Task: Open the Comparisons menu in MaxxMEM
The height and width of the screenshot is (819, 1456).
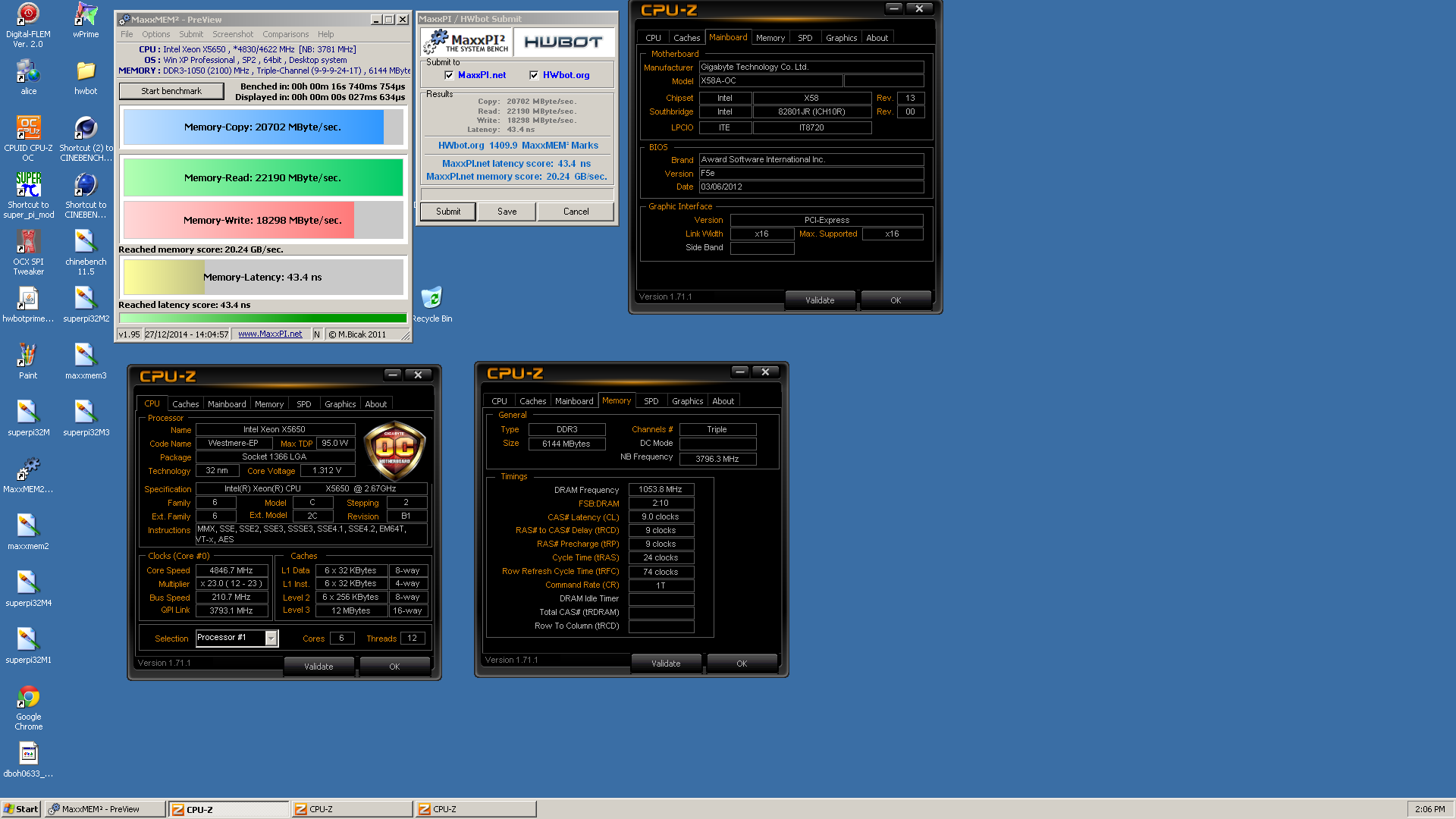Action: 285,34
